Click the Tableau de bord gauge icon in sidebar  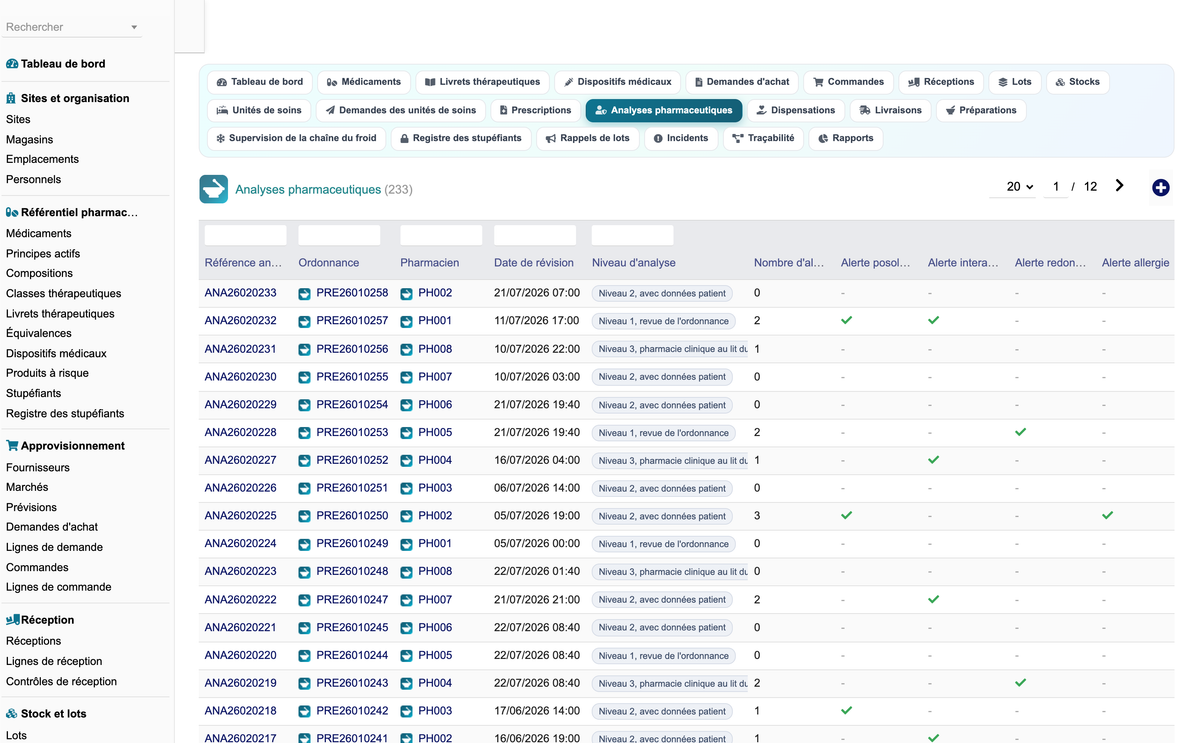12,64
